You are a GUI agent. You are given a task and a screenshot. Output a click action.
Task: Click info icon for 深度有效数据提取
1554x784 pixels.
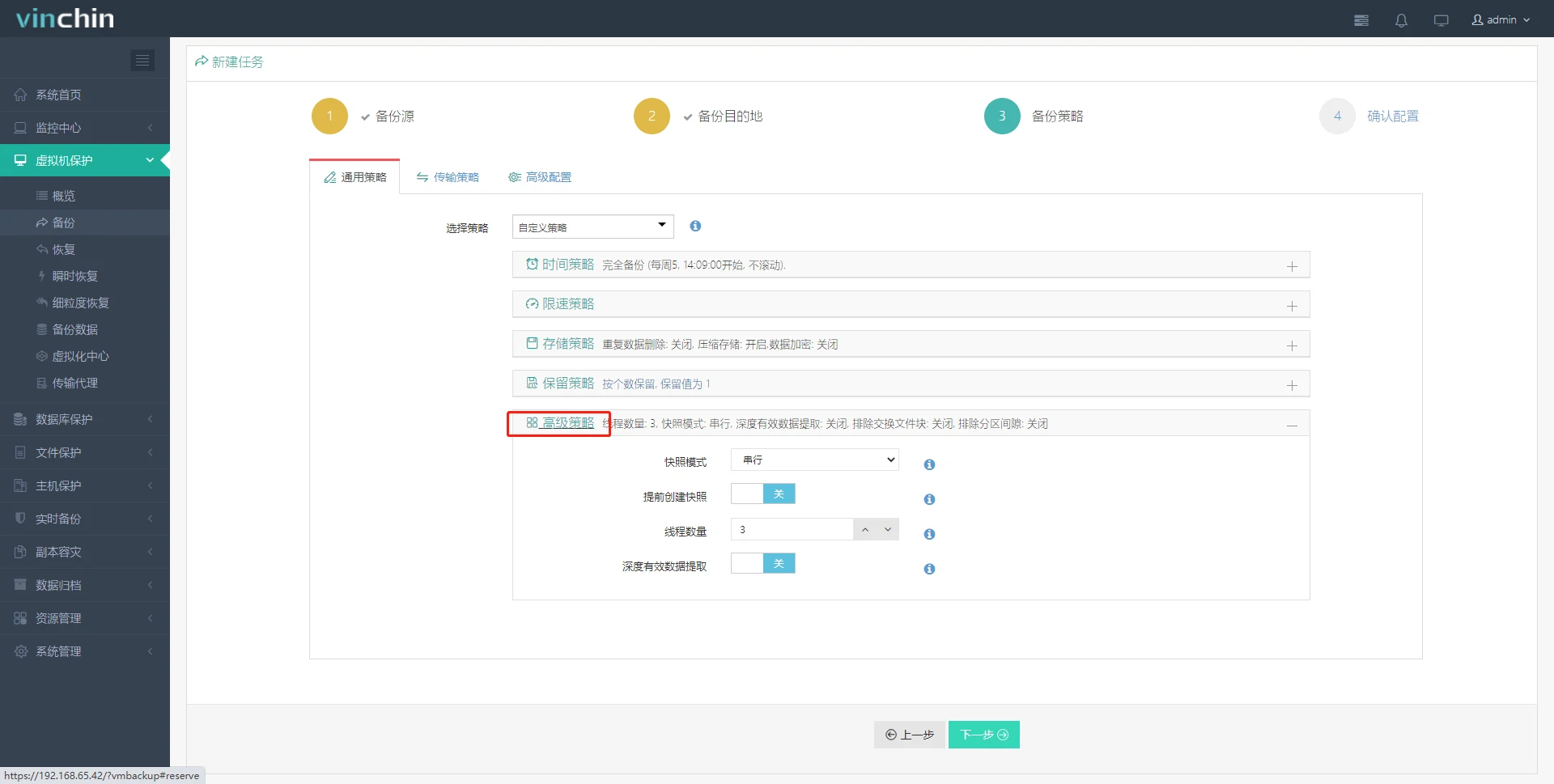click(929, 569)
